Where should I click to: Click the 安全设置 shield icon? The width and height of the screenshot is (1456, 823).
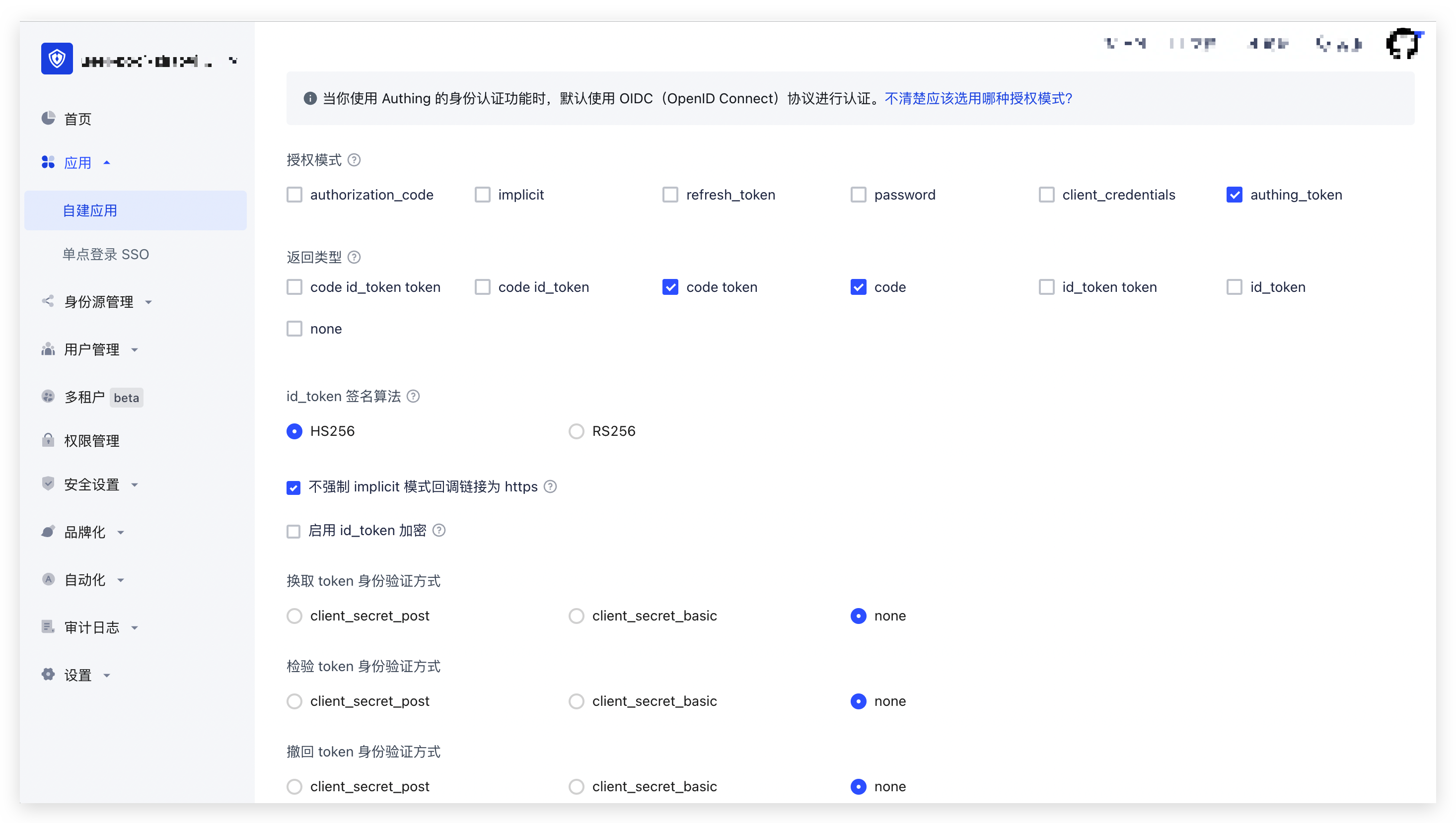click(48, 484)
